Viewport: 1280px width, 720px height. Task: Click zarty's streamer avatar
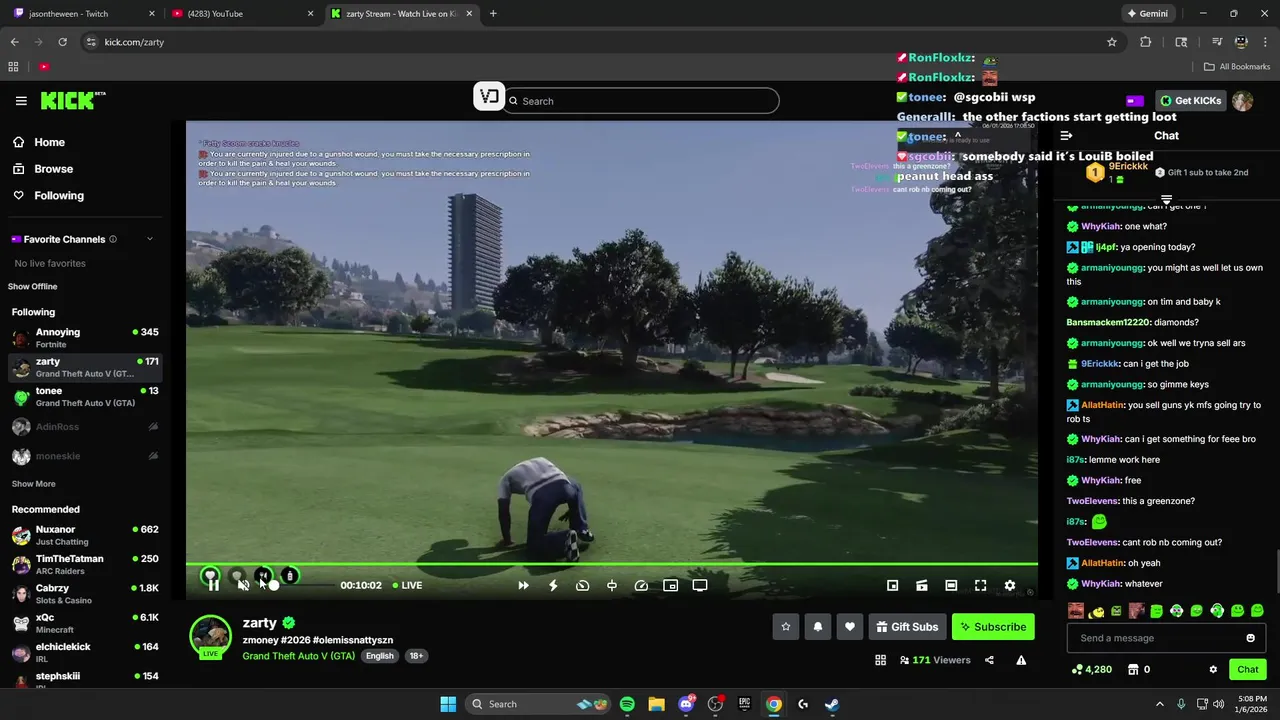(x=211, y=637)
